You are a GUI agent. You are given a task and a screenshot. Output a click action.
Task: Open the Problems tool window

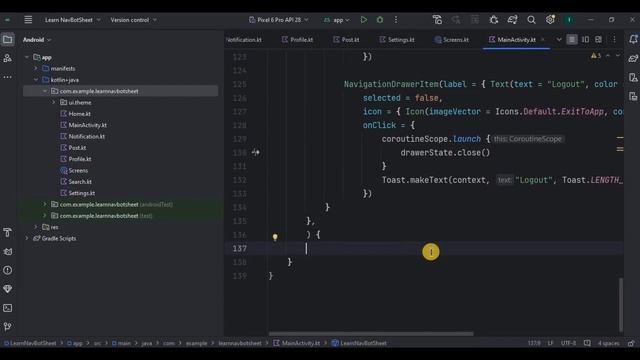pos(8,270)
